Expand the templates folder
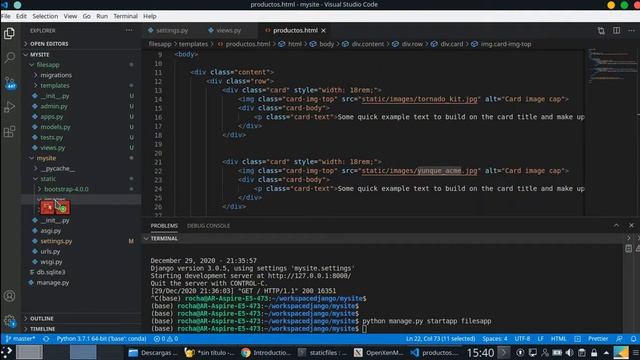 [x=81, y=85]
